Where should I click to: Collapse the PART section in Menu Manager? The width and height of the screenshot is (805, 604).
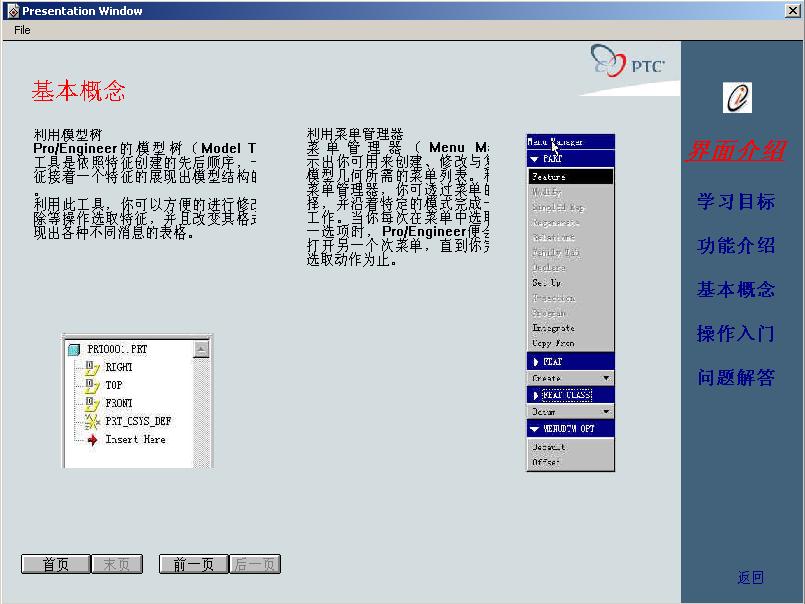click(x=535, y=159)
